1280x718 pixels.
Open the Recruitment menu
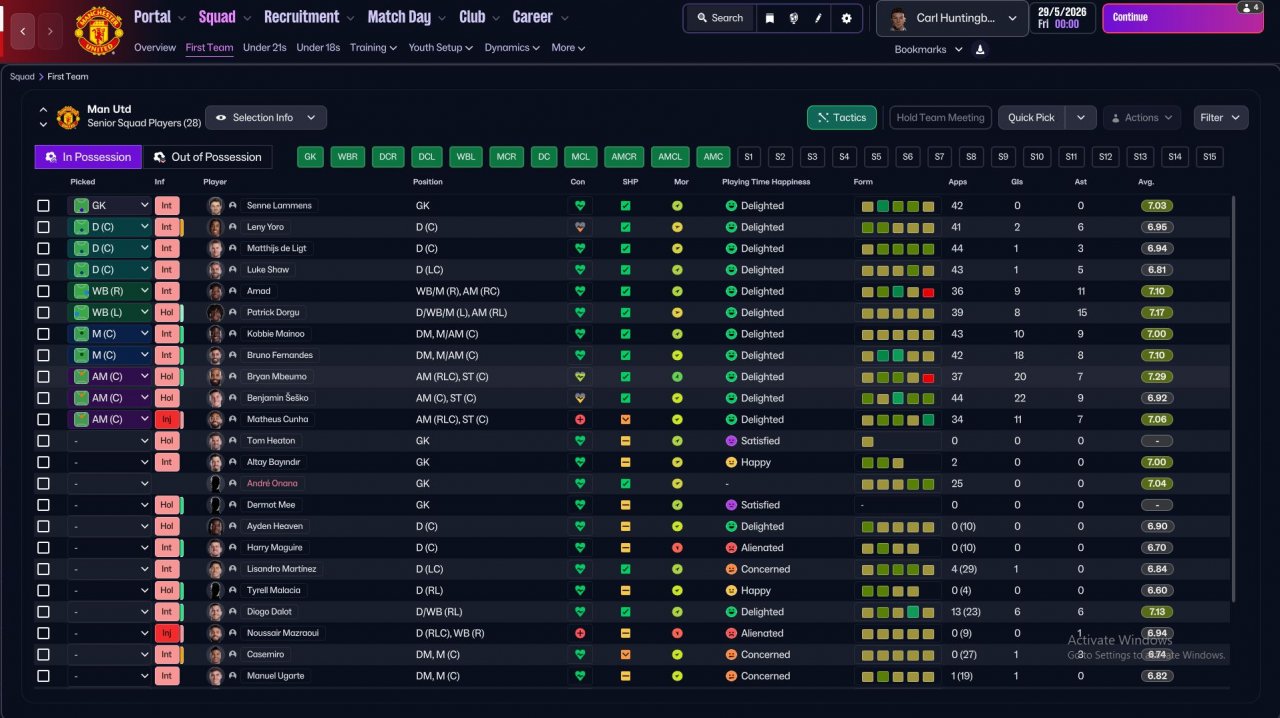point(308,17)
